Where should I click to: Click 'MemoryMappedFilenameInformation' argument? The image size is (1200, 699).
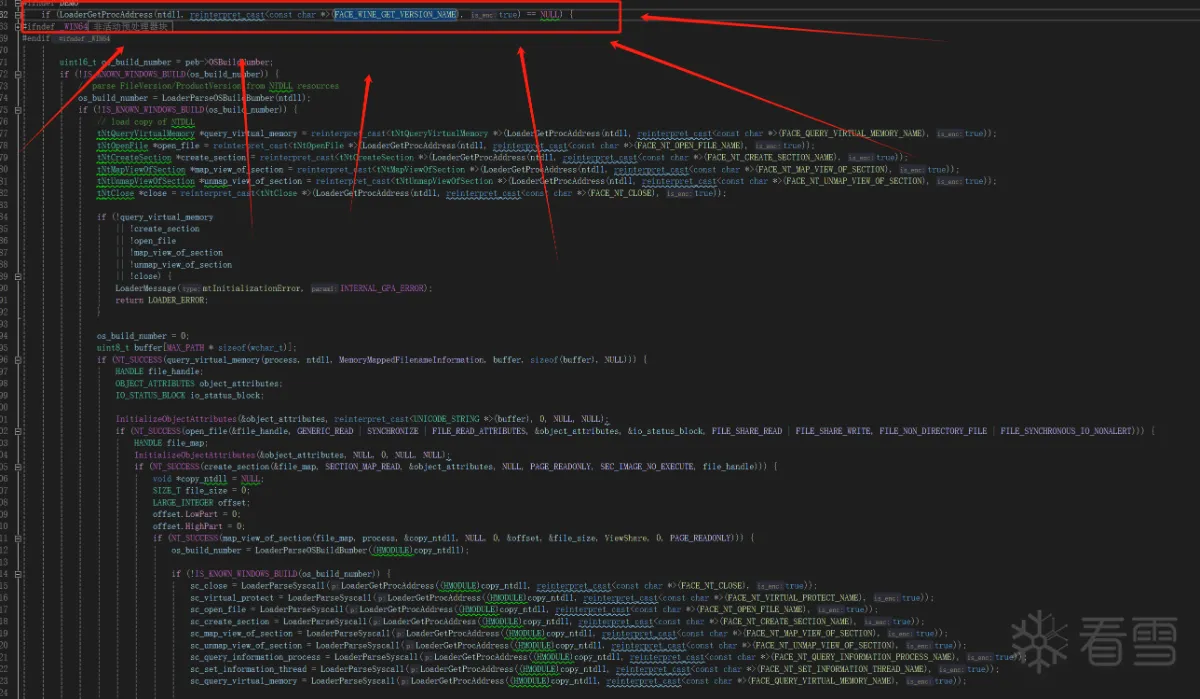pos(412,360)
